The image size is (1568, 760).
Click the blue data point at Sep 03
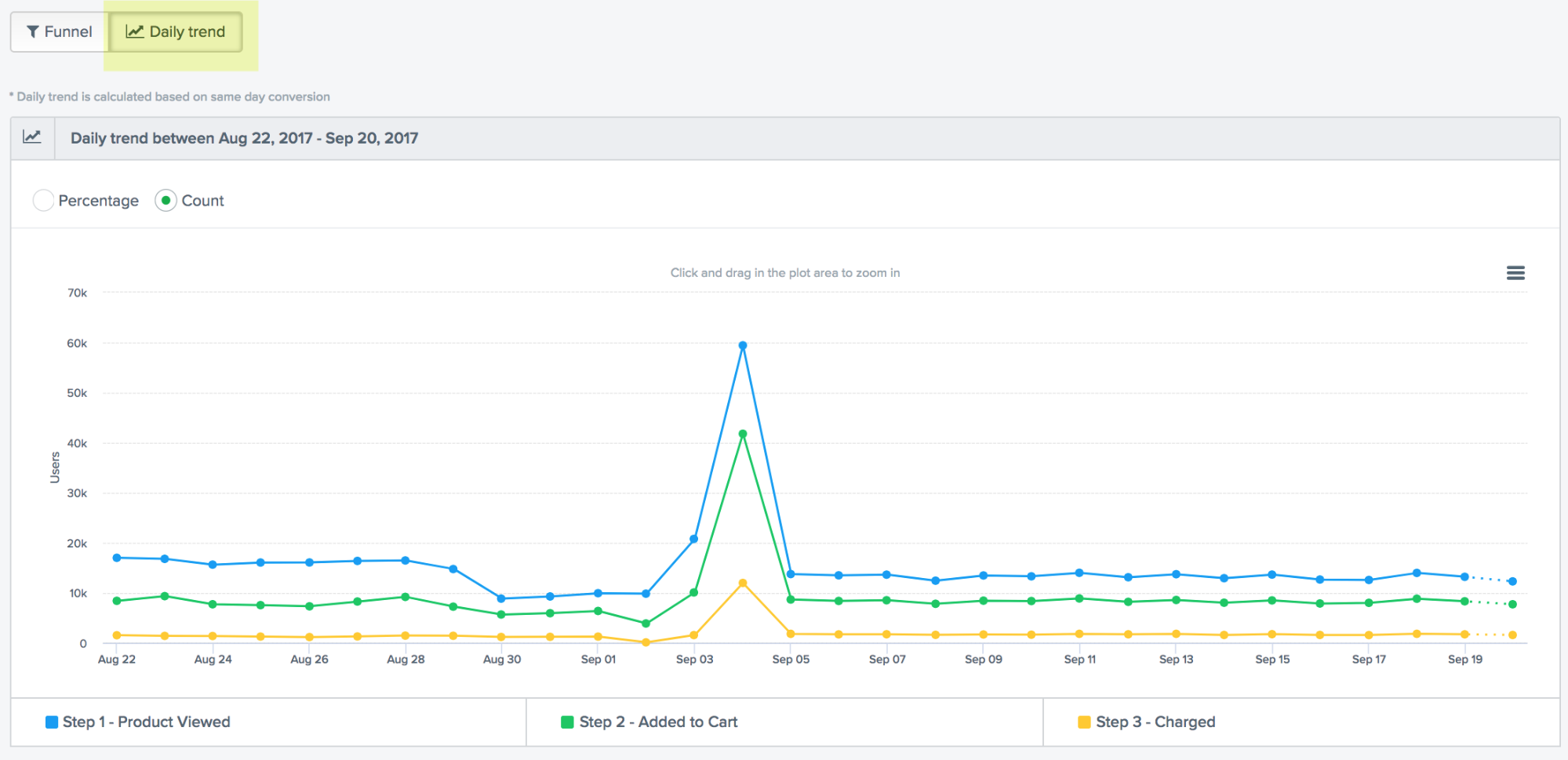click(x=693, y=539)
